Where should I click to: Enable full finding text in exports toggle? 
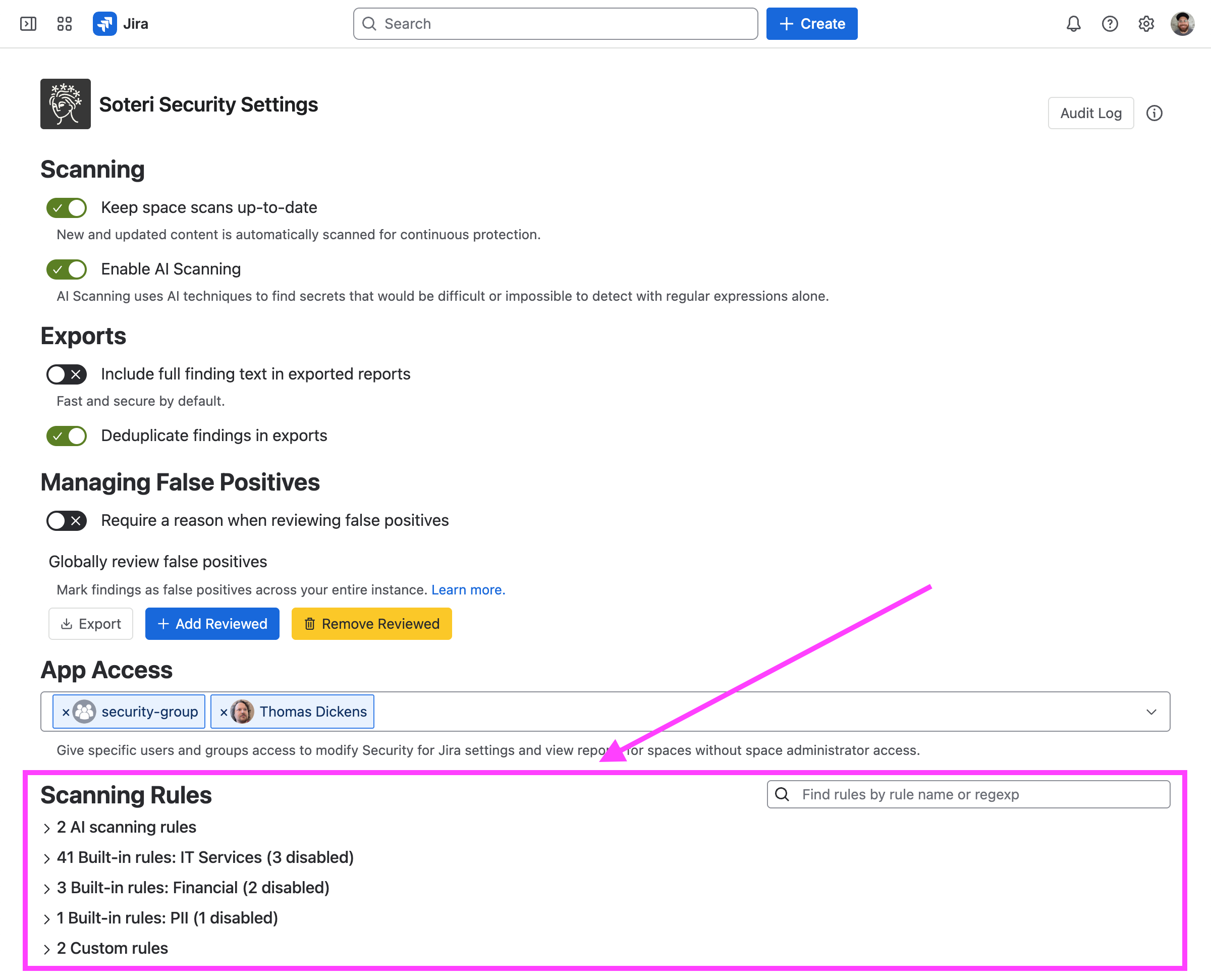[67, 374]
